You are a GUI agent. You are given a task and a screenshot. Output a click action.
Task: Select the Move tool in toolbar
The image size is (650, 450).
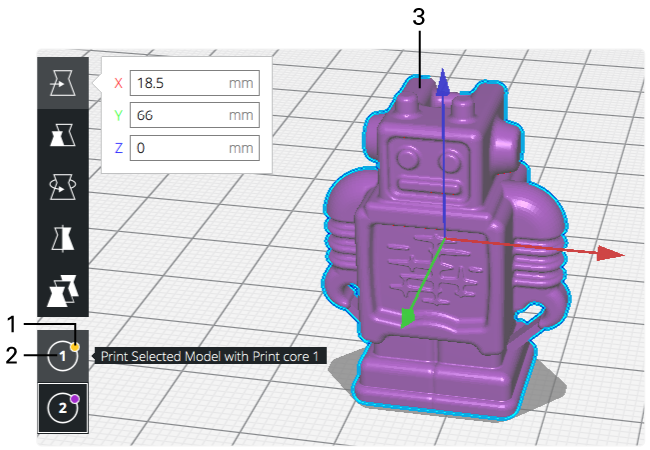63,83
